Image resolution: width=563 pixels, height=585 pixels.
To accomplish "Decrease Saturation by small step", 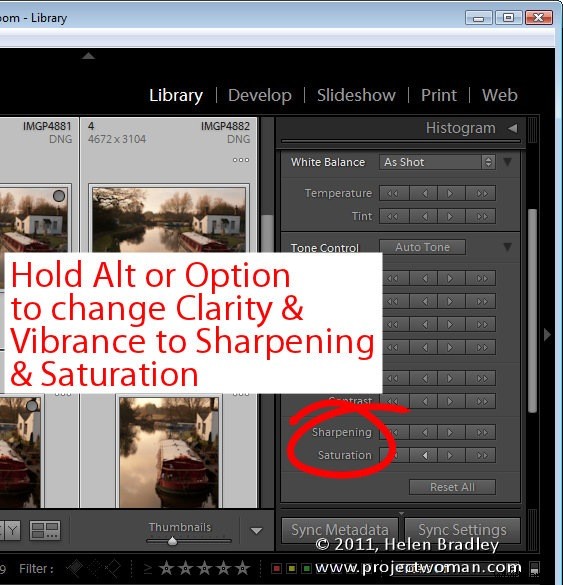I will [423, 456].
